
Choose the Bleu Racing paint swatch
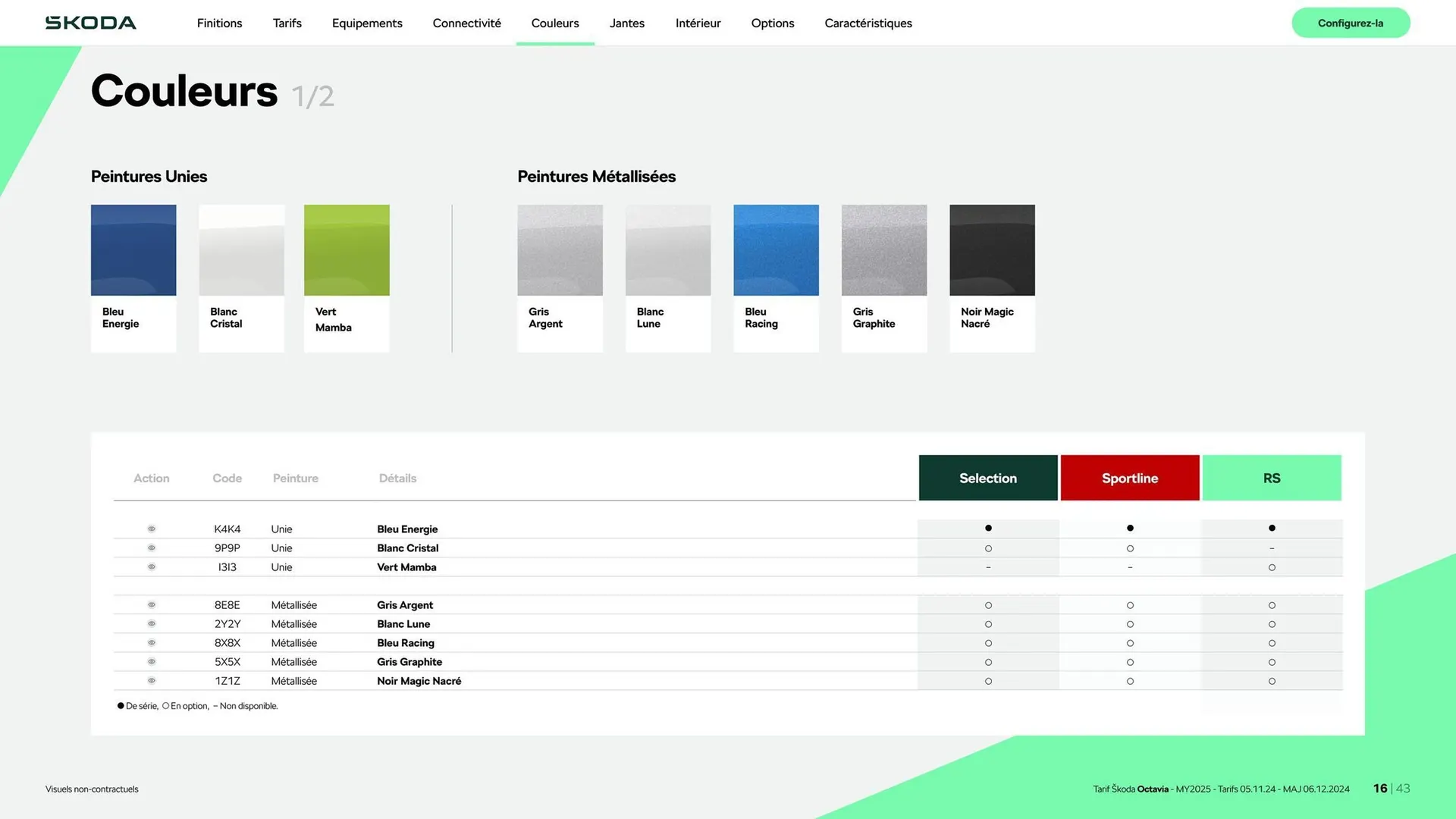pos(776,250)
